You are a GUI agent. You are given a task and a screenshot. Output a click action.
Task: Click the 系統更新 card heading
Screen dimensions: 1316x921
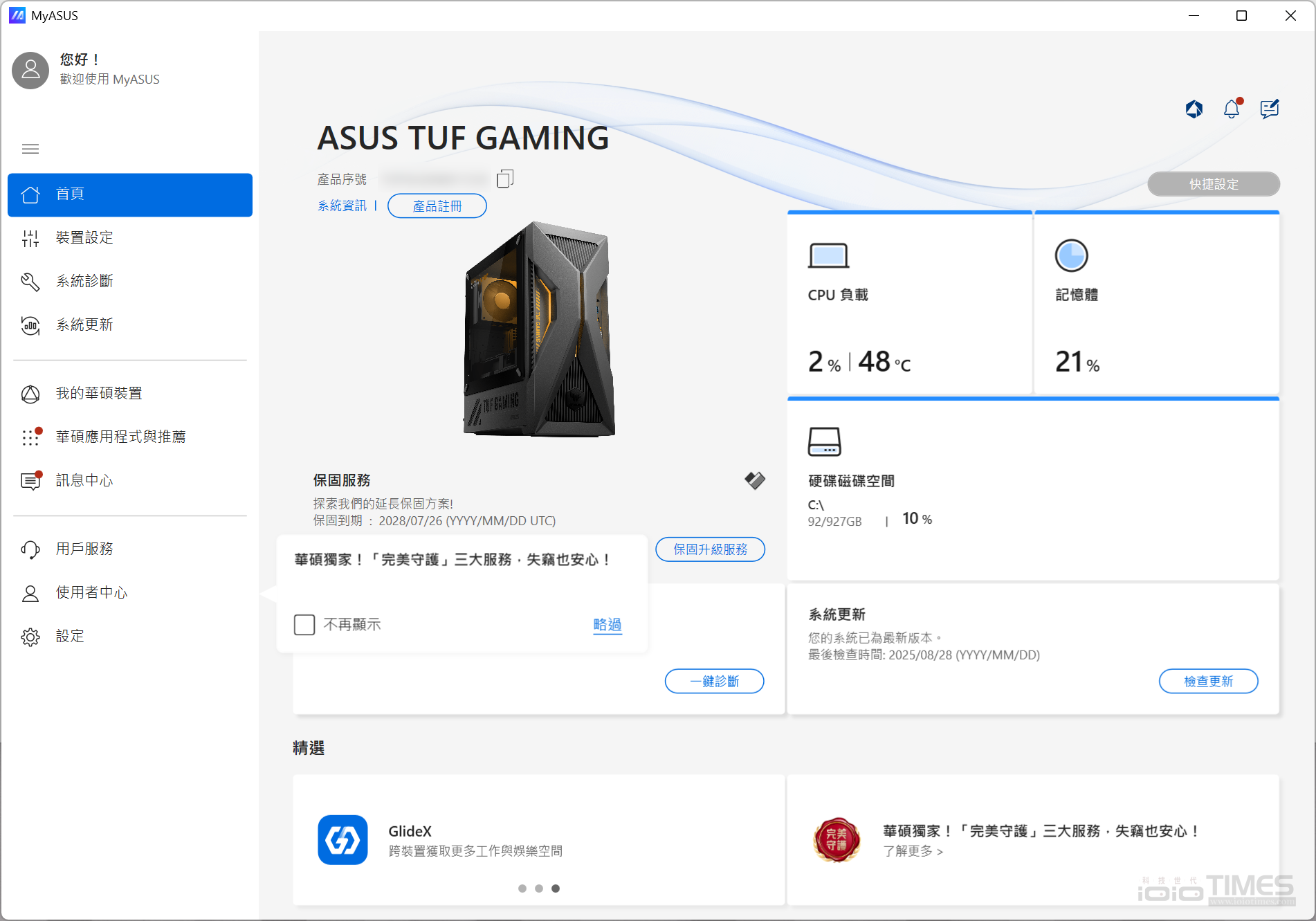(x=837, y=614)
